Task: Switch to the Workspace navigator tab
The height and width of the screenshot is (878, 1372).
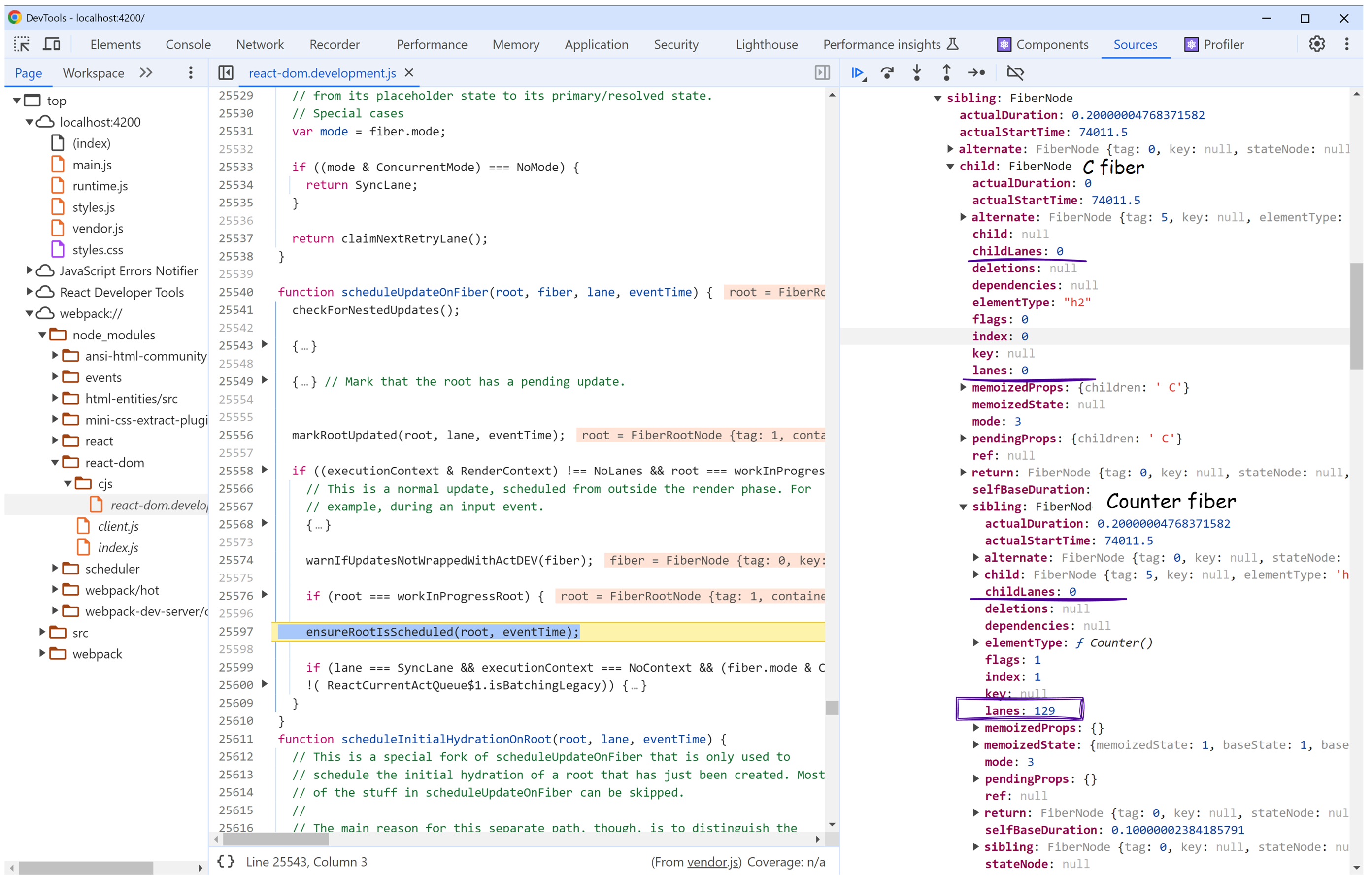Action: tap(94, 73)
